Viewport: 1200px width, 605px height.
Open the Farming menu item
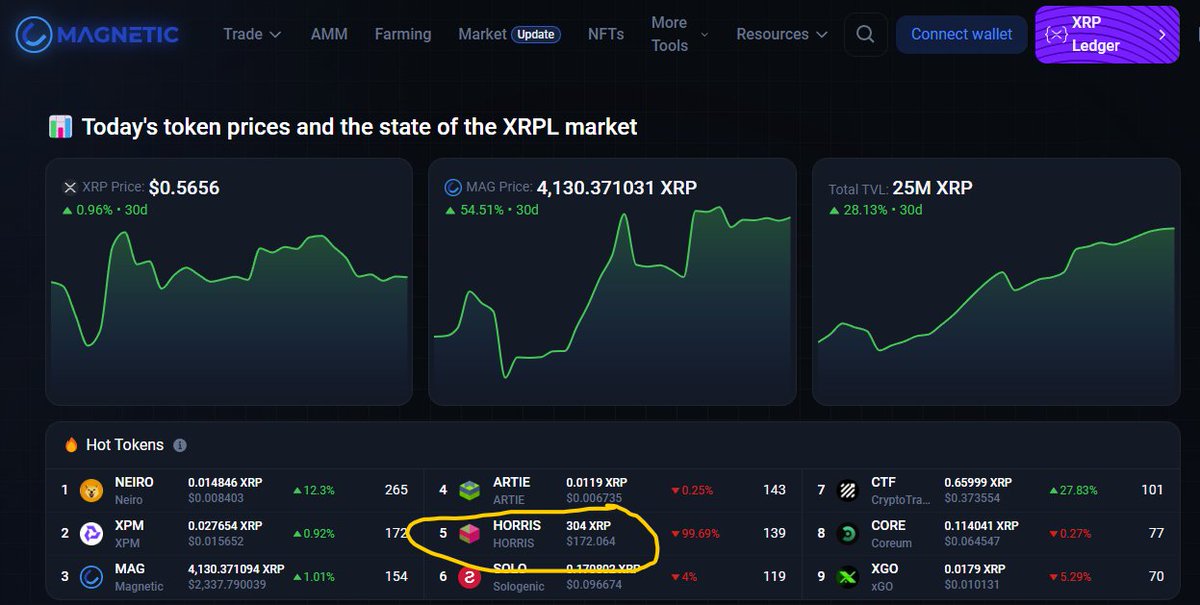(403, 34)
